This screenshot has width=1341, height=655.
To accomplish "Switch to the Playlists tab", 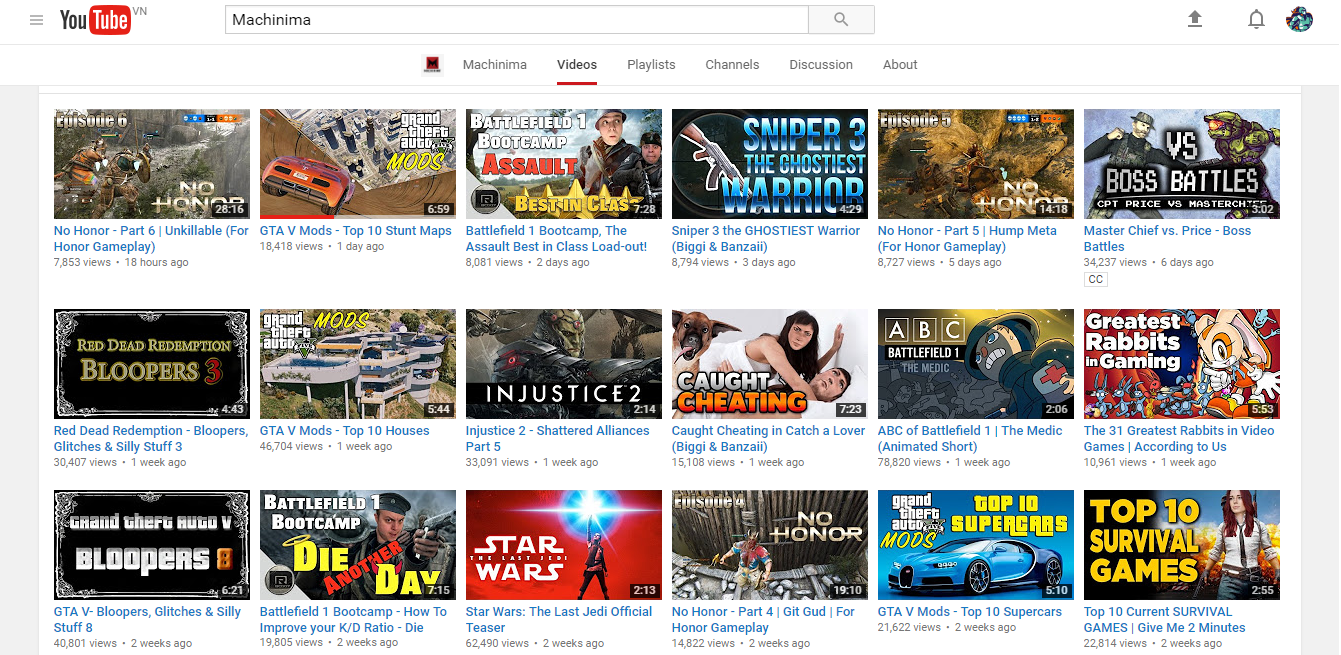I will [x=651, y=64].
